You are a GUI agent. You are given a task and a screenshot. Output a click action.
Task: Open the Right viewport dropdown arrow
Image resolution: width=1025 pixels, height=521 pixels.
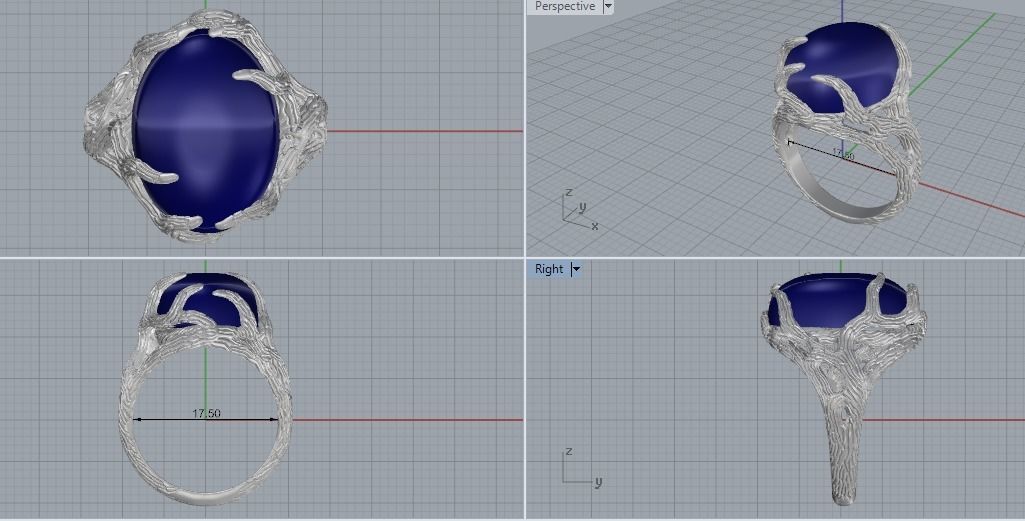pos(576,269)
